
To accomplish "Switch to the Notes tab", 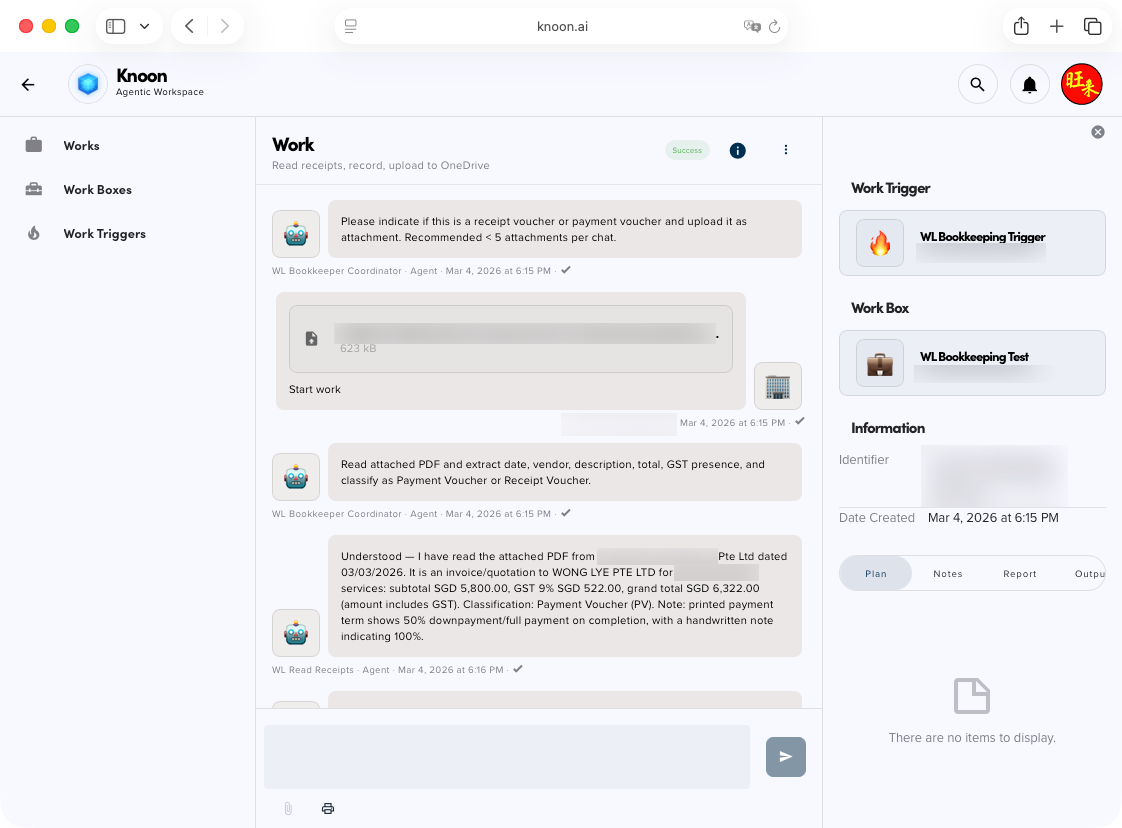I will click(947, 573).
